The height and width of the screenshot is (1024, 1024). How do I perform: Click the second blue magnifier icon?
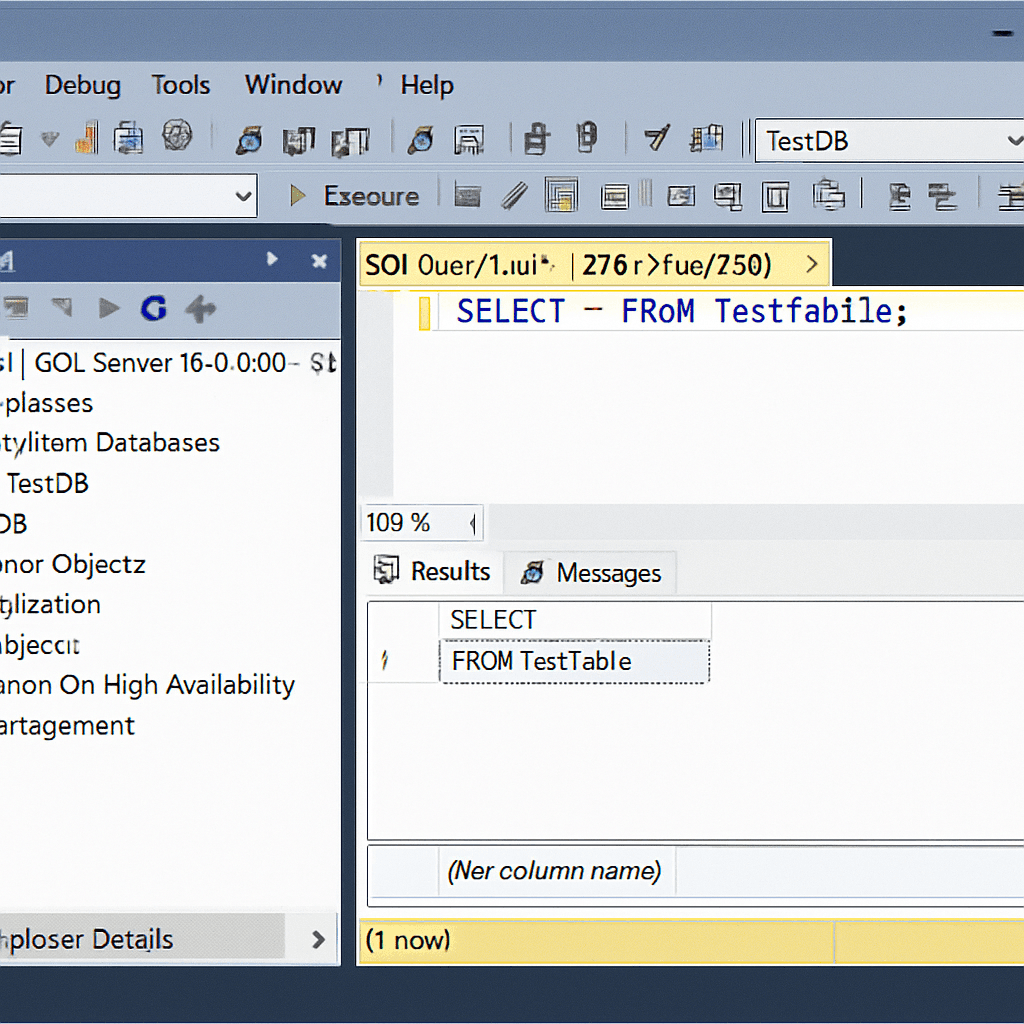(421, 140)
